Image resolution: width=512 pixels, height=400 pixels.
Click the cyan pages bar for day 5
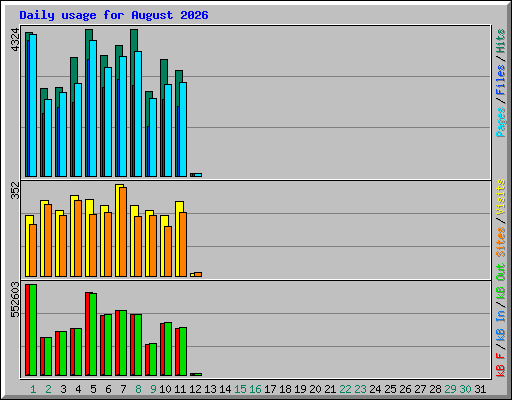(x=93, y=108)
